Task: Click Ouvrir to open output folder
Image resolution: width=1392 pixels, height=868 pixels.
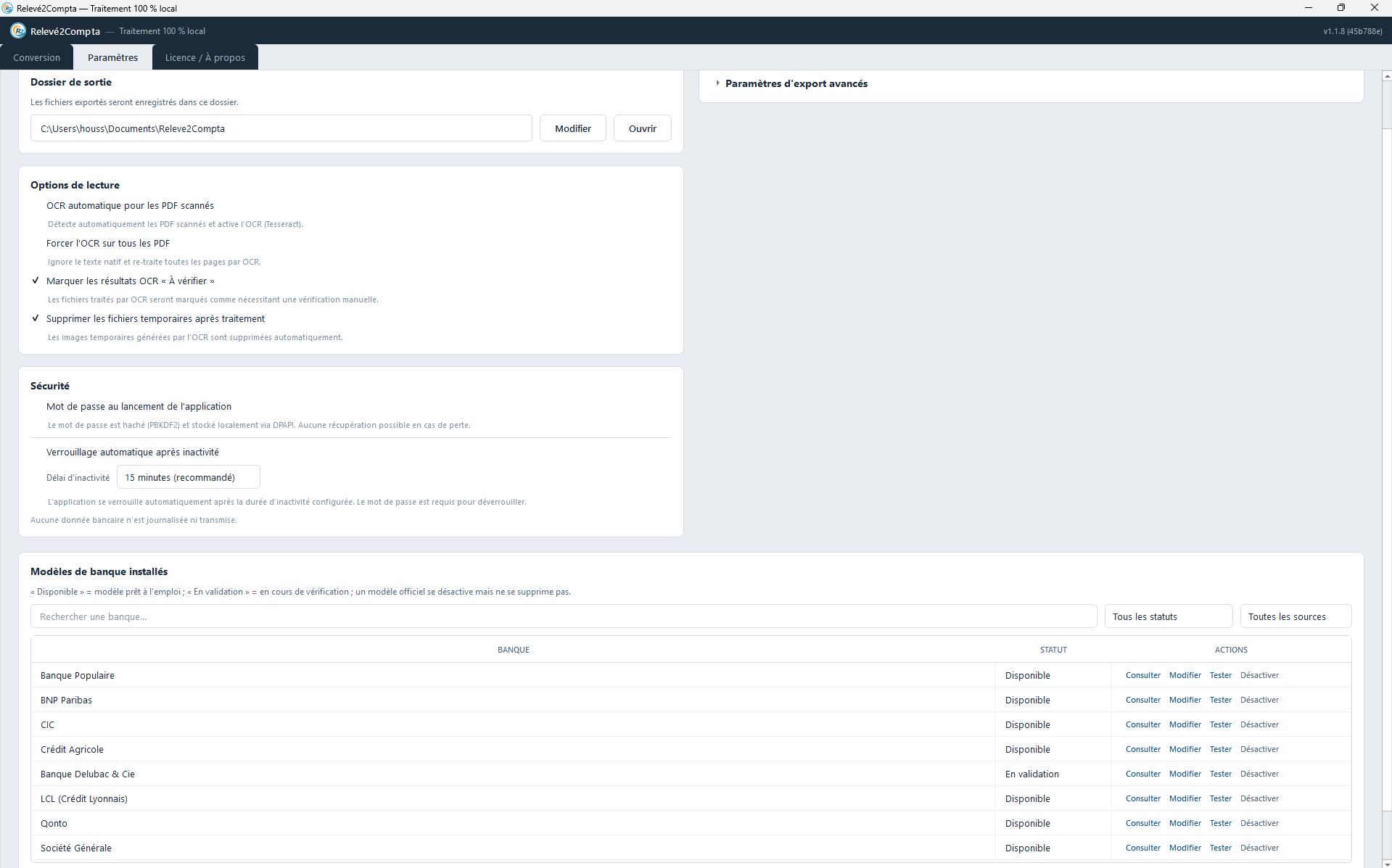Action: pos(643,128)
